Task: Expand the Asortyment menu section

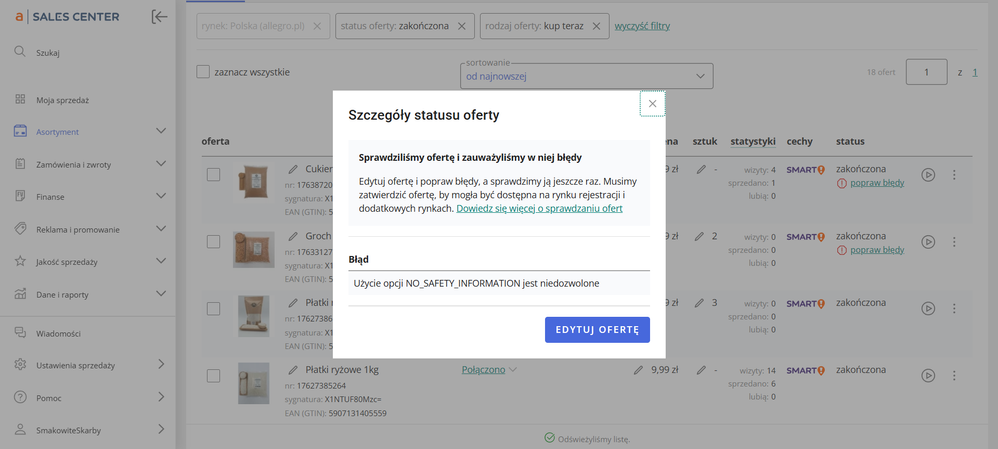Action: 160,131
